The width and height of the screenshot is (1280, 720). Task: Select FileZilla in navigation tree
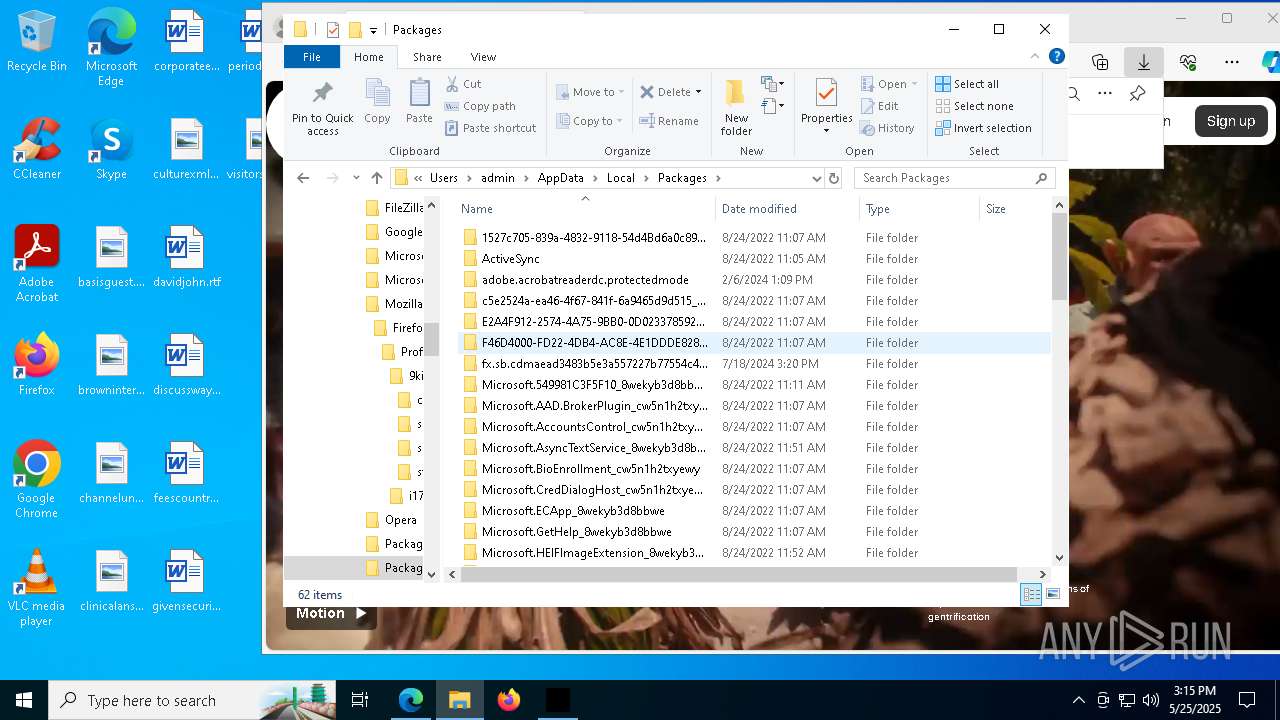(403, 208)
